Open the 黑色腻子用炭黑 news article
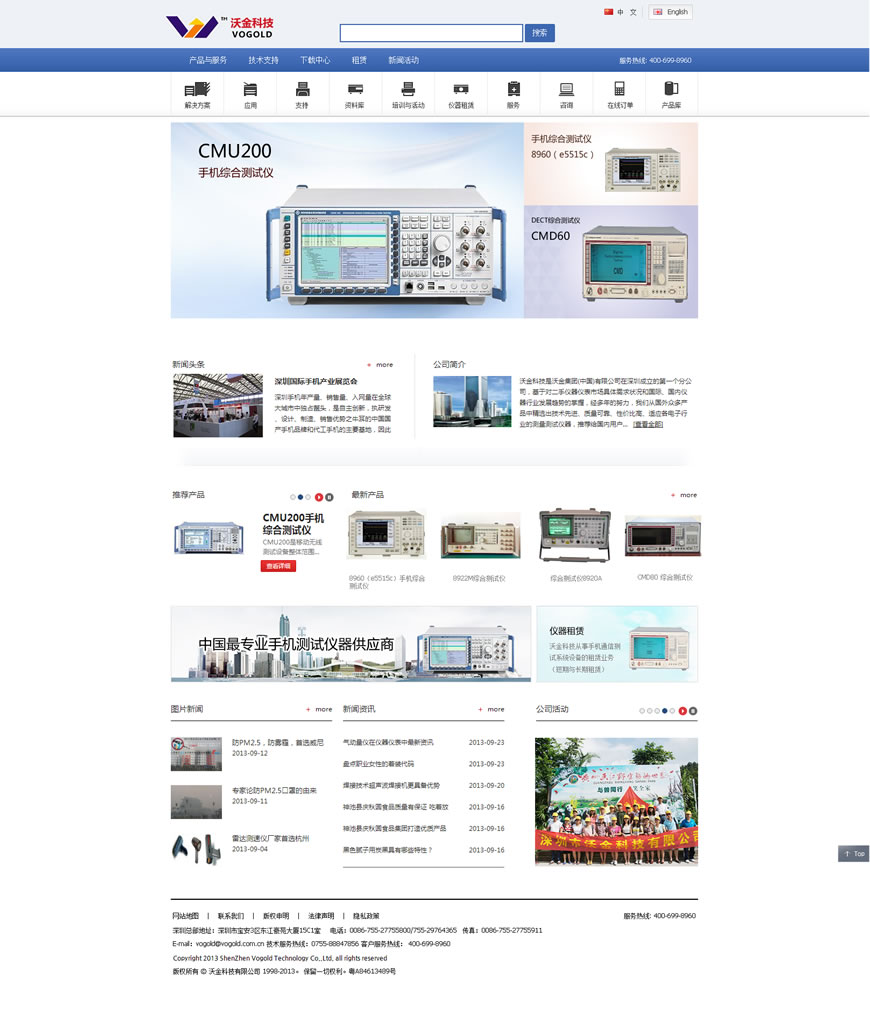 (x=387, y=850)
